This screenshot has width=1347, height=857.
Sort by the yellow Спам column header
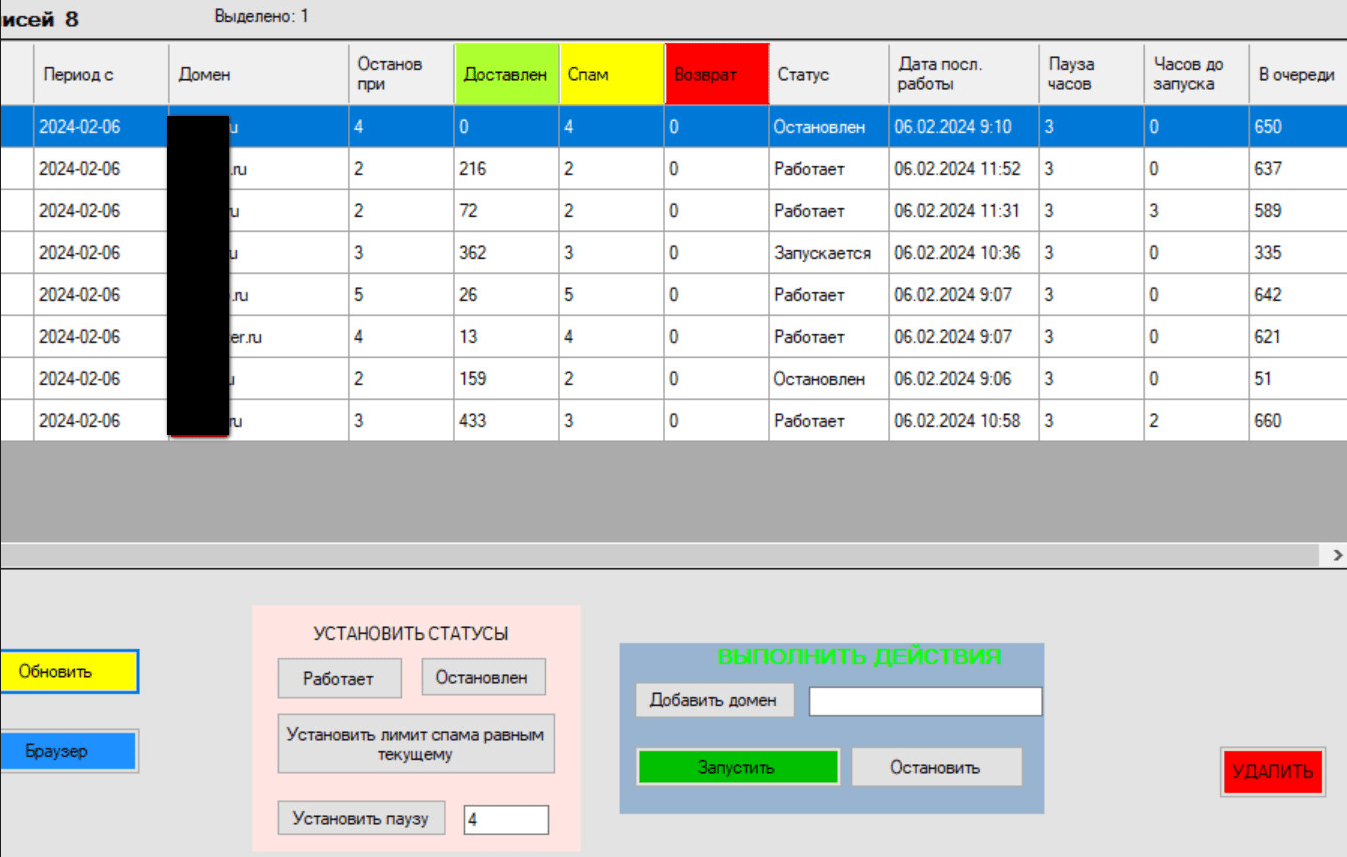(611, 74)
